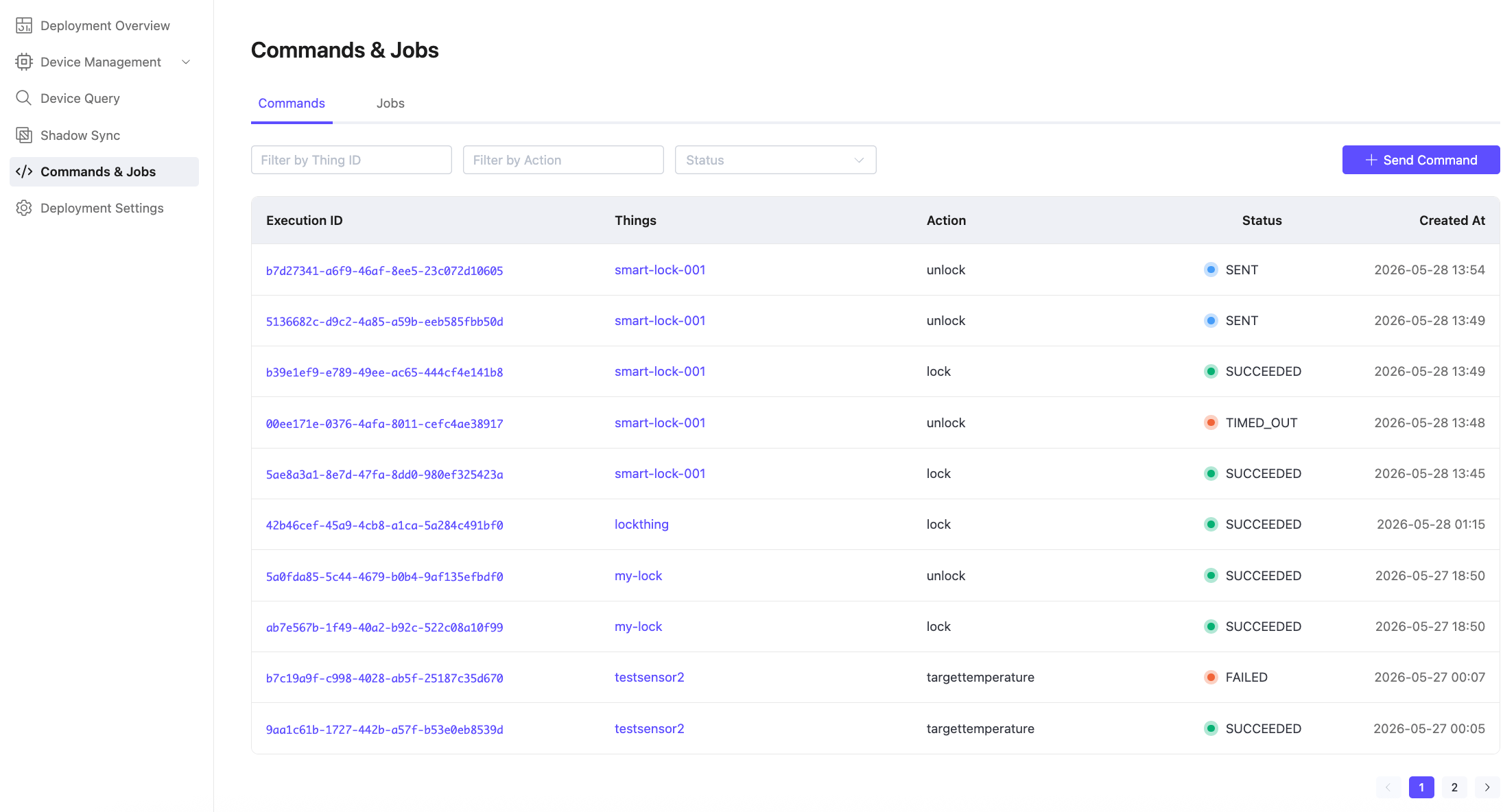Open Deployment Settings page
Image resolution: width=1503 pixels, height=812 pixels.
[x=104, y=208]
